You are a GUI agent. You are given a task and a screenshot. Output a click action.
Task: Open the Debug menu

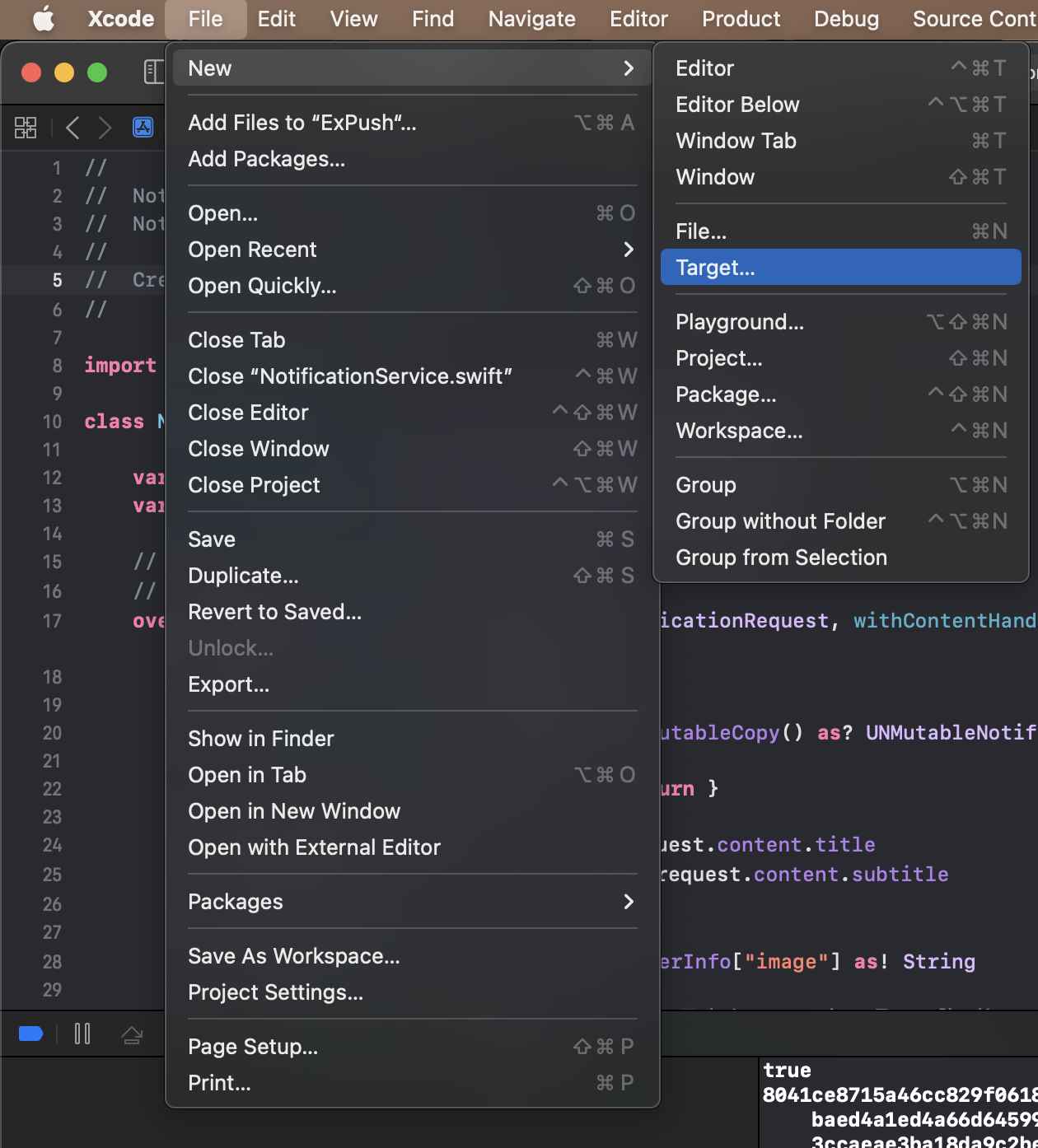click(x=847, y=18)
